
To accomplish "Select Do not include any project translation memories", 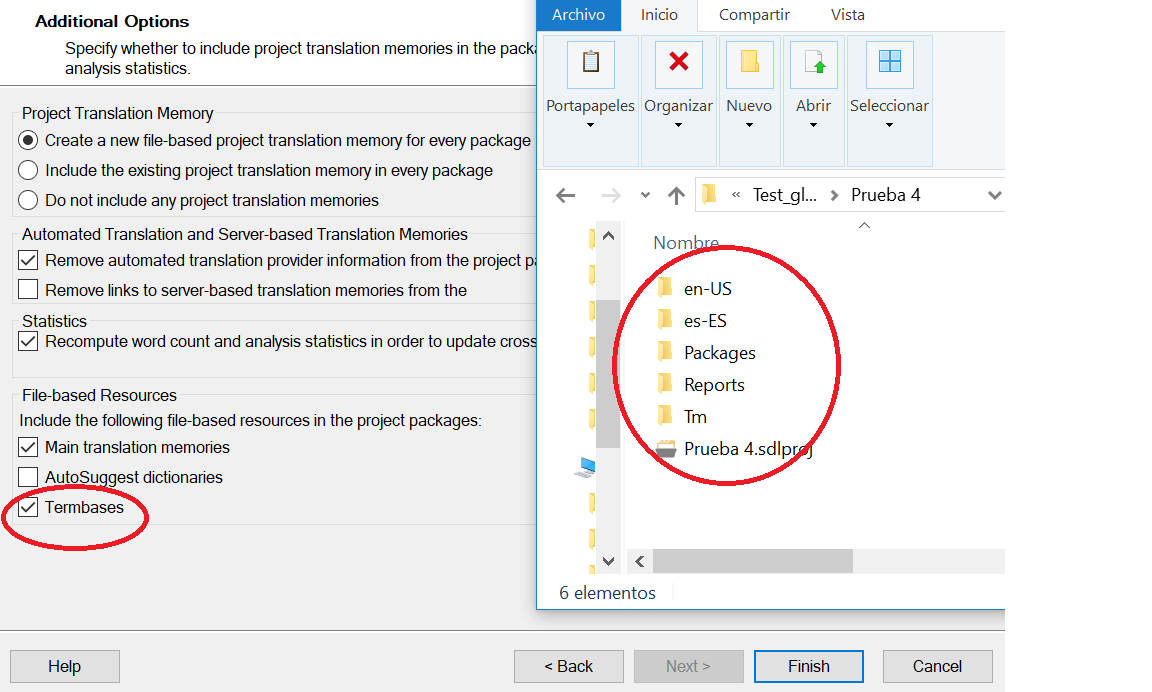I will coord(29,200).
